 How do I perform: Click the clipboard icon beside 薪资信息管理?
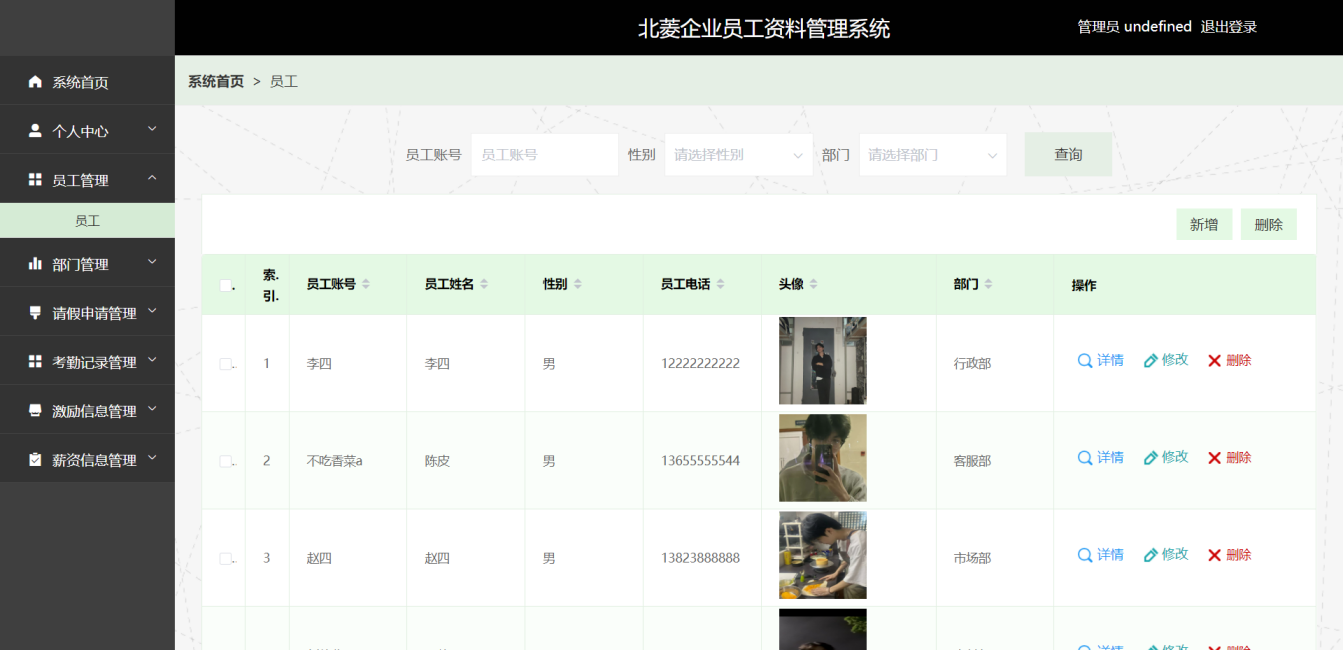(35, 459)
